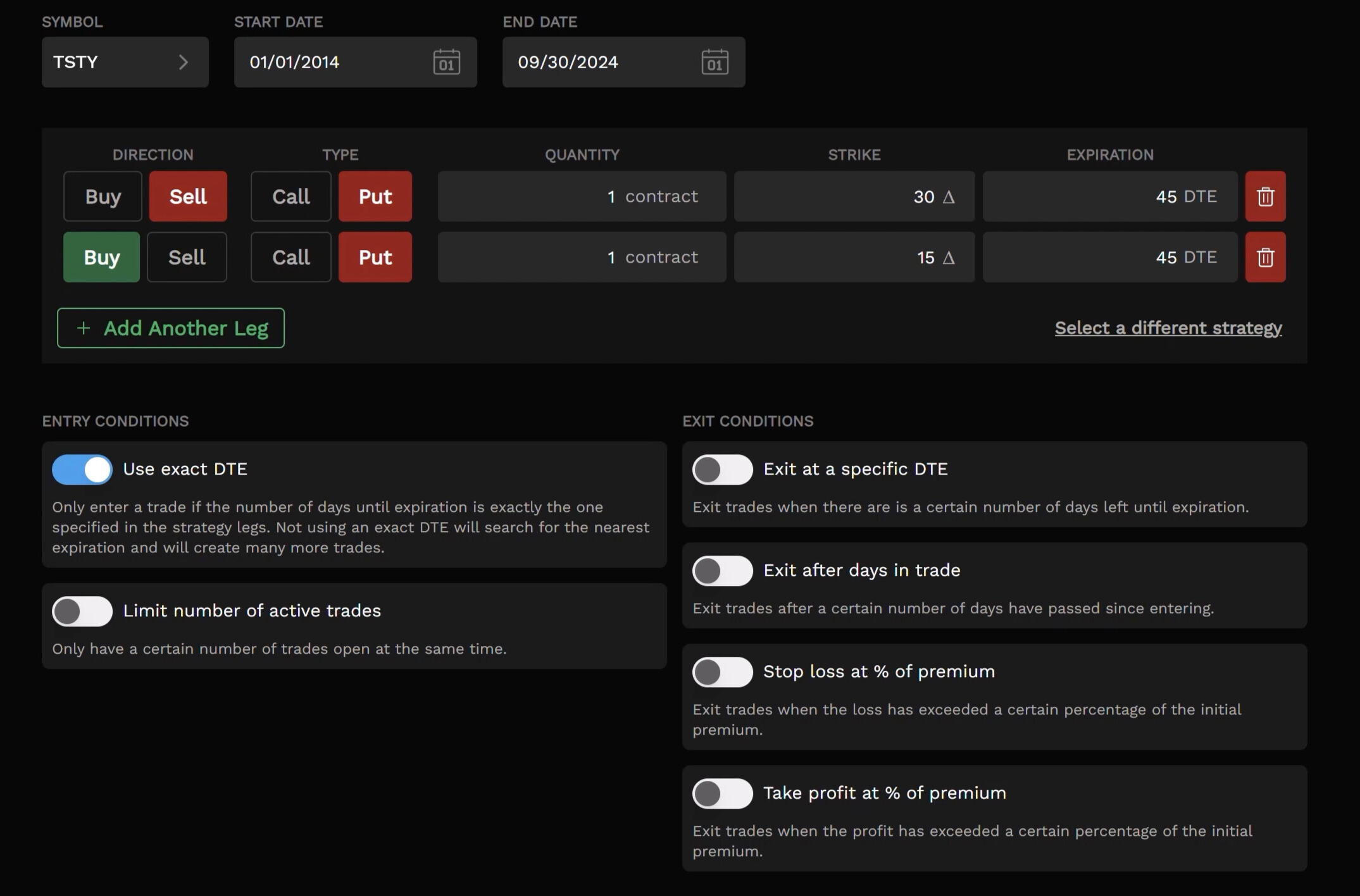1360x896 pixels.
Task: Open Select a different strategy
Action: click(x=1168, y=327)
